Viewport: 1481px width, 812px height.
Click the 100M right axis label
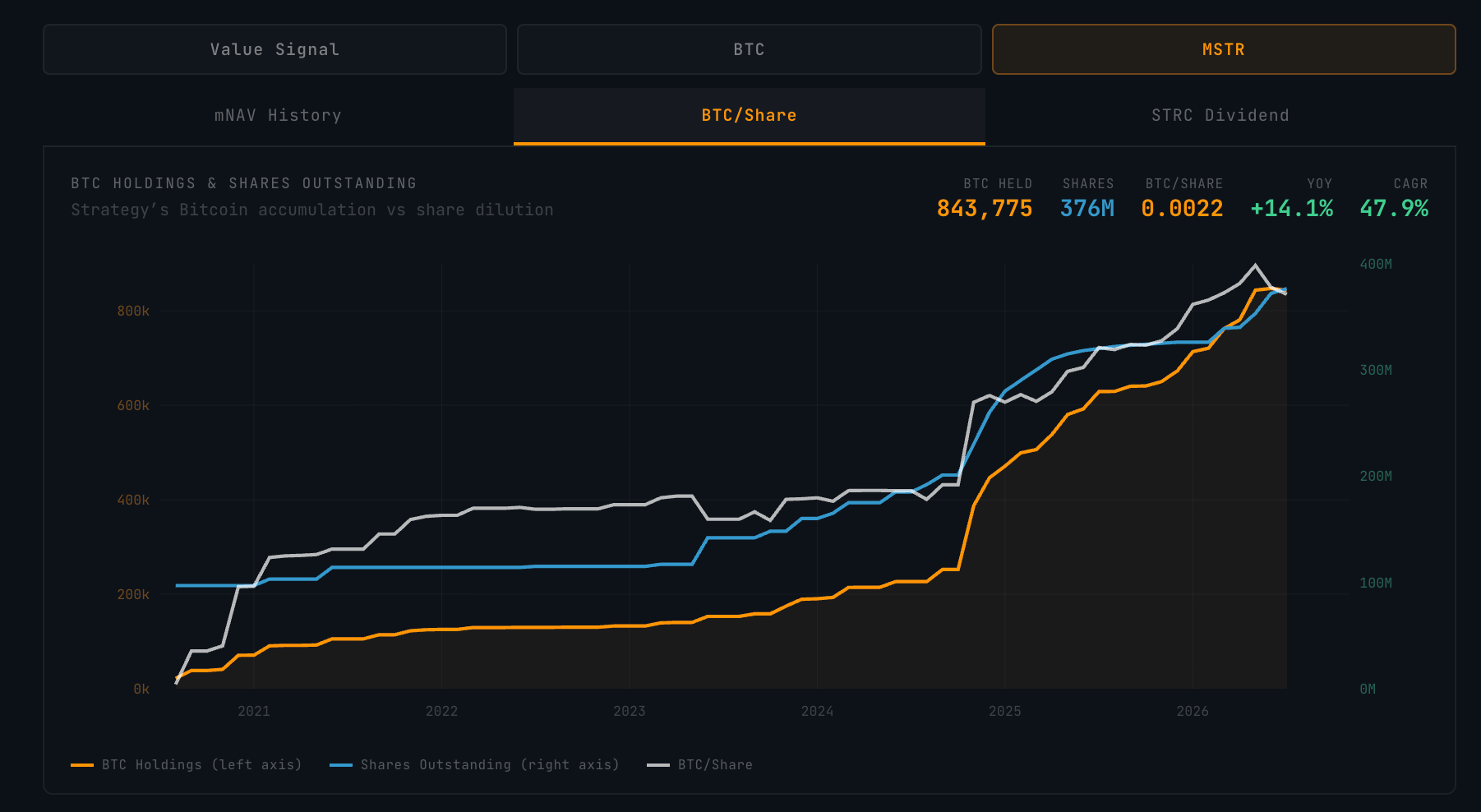[1376, 583]
